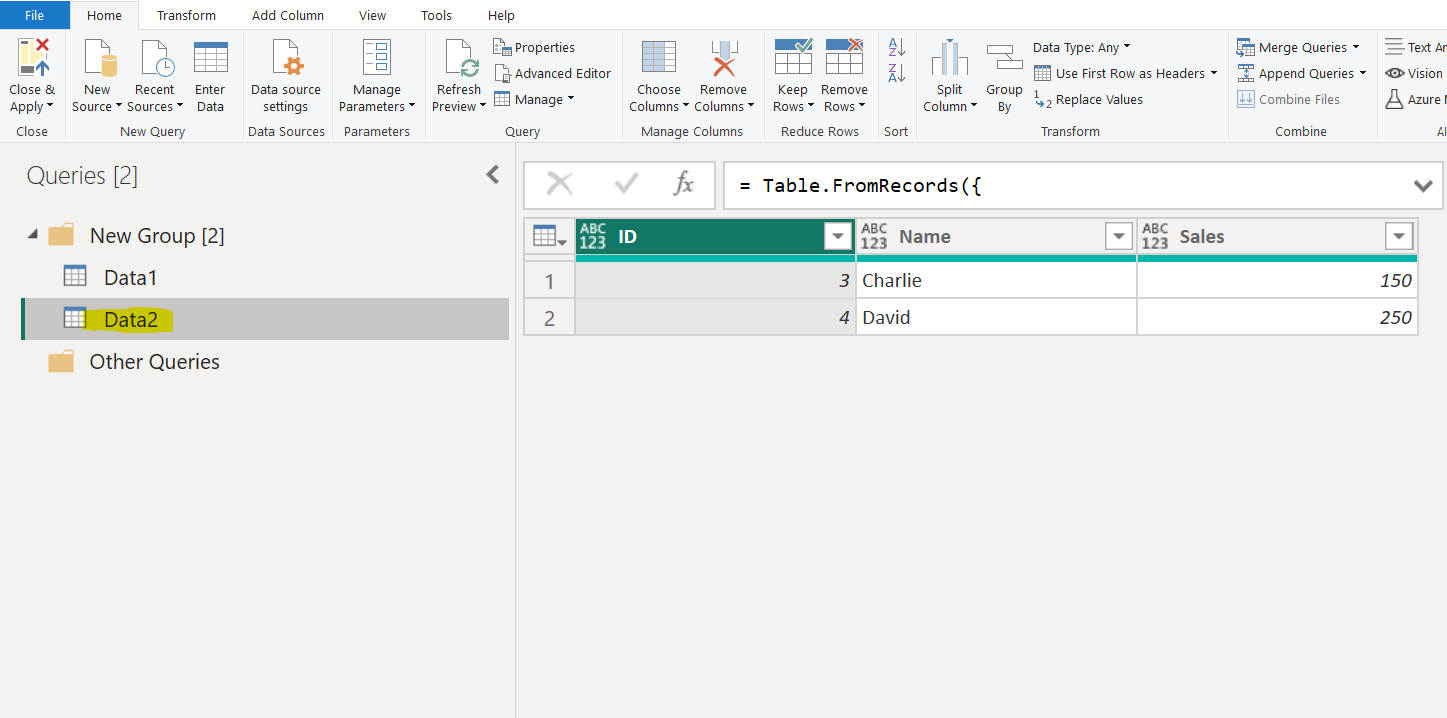Open the ID column filter dropdown
Image resolution: width=1447 pixels, height=718 pixels.
(x=837, y=236)
